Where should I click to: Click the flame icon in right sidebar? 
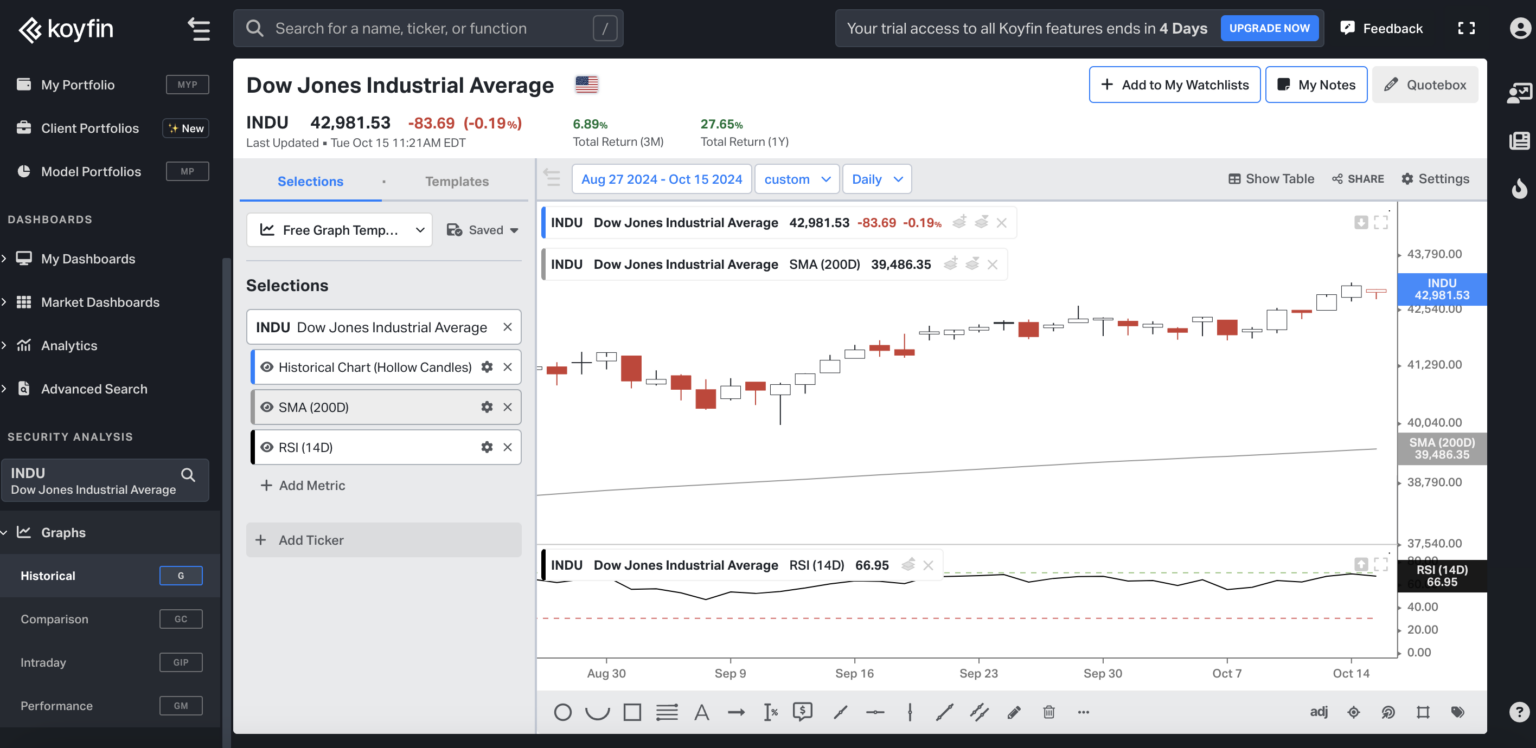pos(1519,188)
